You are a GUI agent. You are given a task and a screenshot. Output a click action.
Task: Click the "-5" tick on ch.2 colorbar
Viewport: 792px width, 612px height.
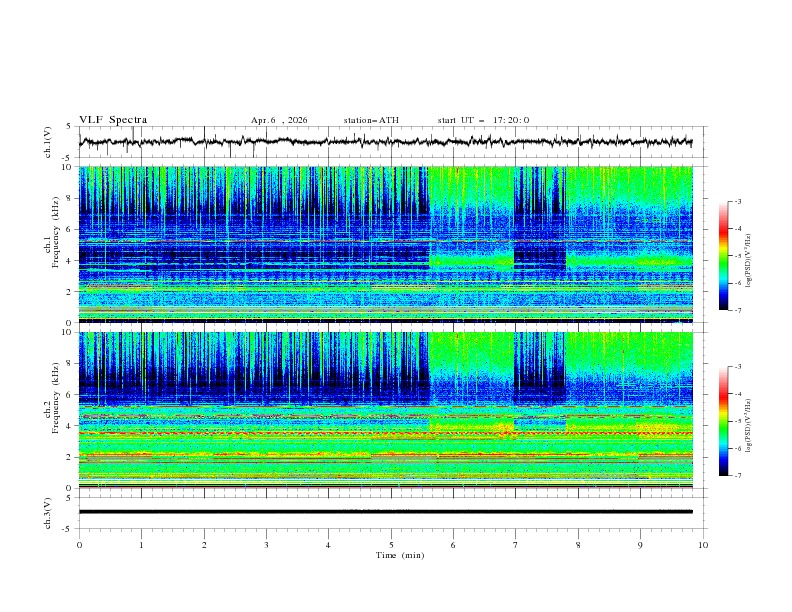pos(738,421)
